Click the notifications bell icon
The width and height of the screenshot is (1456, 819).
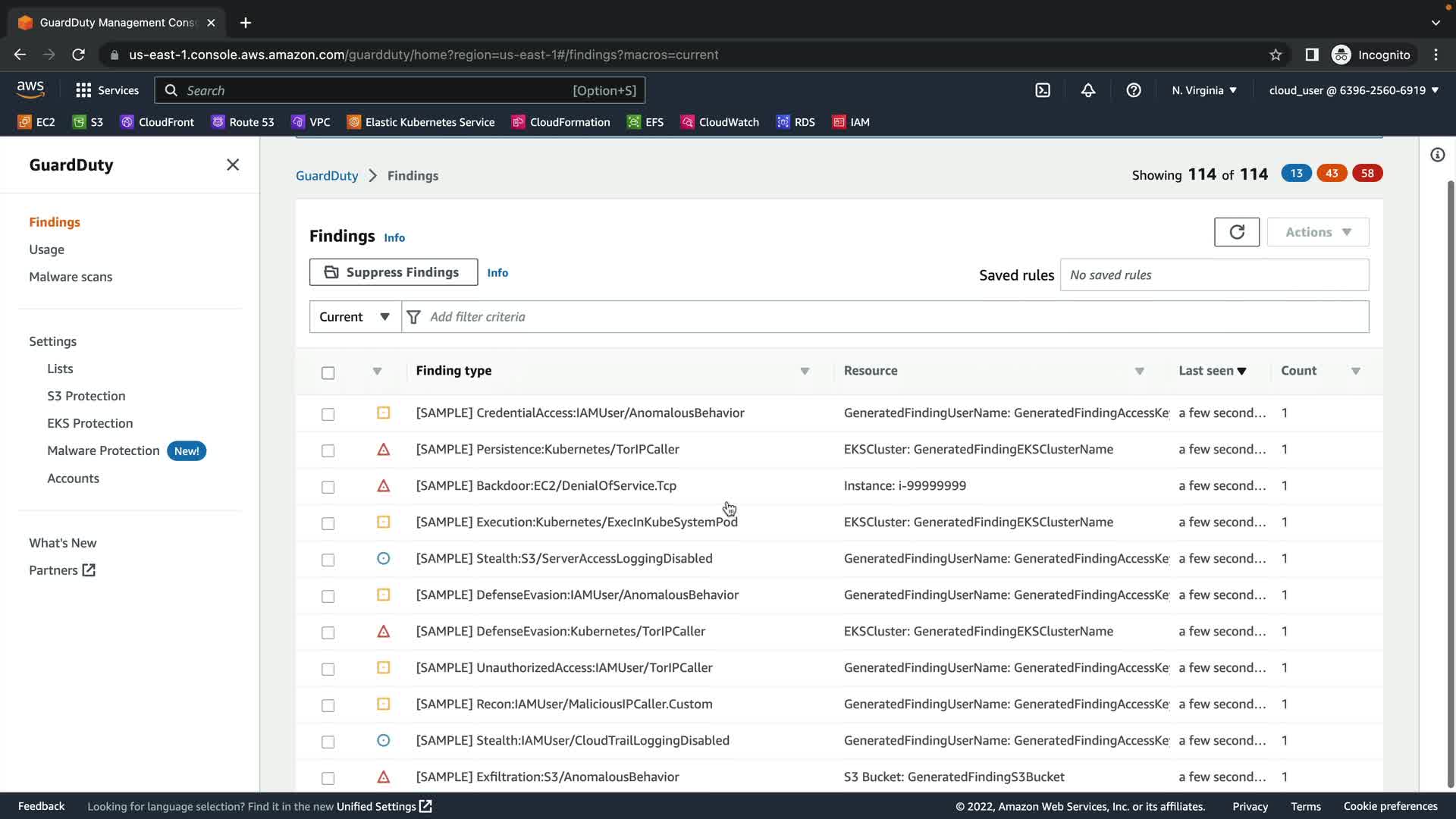1088,90
